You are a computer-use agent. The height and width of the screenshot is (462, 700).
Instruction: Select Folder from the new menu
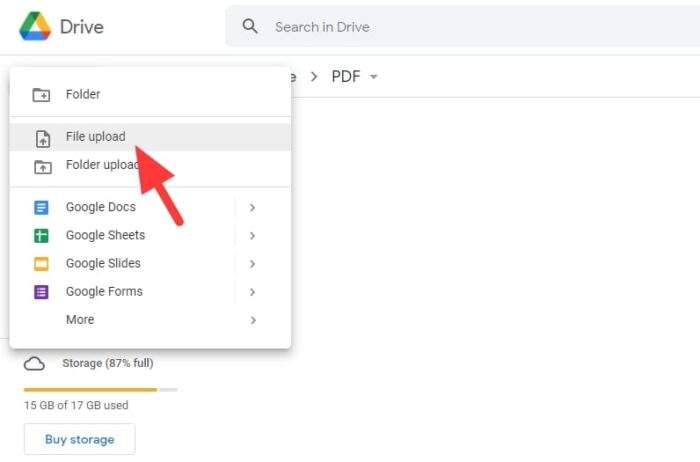[x=150, y=95]
